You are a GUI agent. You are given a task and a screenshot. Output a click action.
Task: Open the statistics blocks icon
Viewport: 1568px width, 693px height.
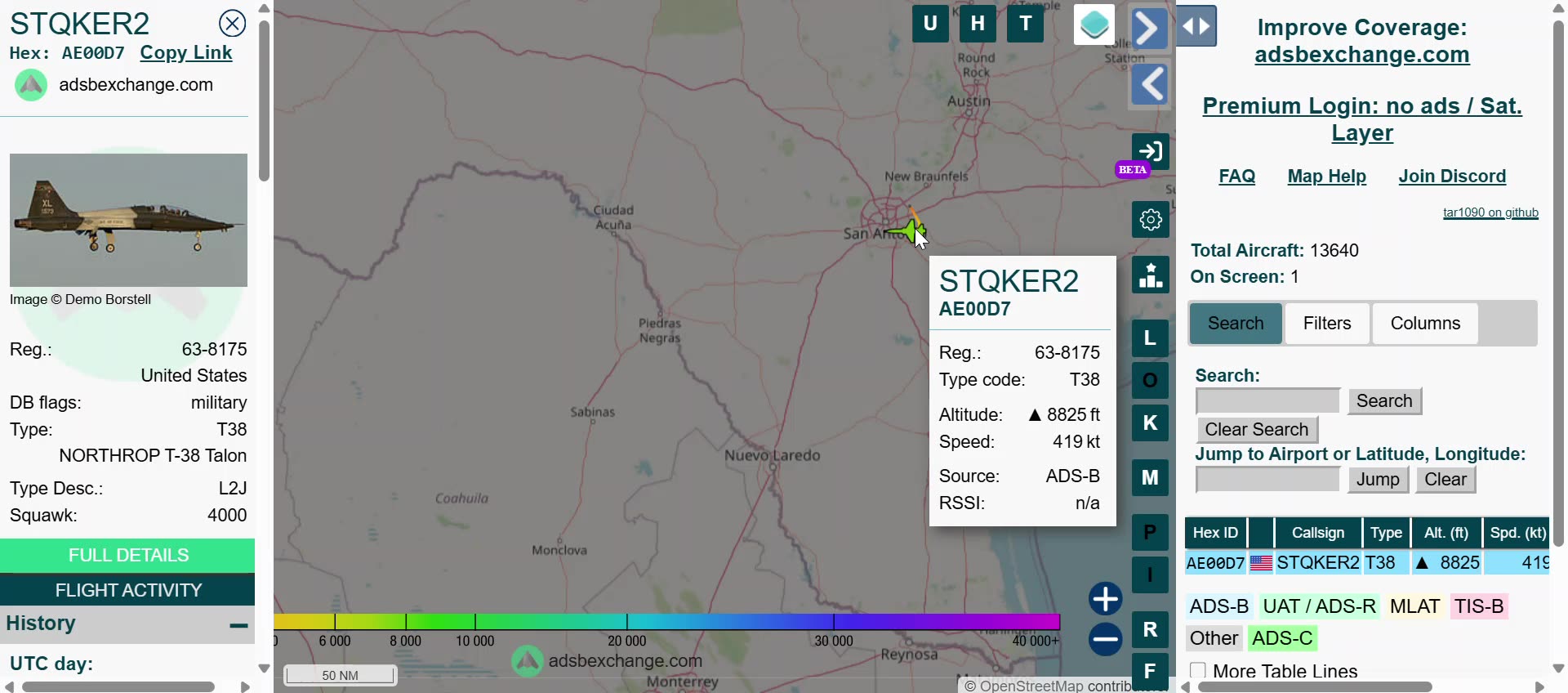[x=1150, y=275]
